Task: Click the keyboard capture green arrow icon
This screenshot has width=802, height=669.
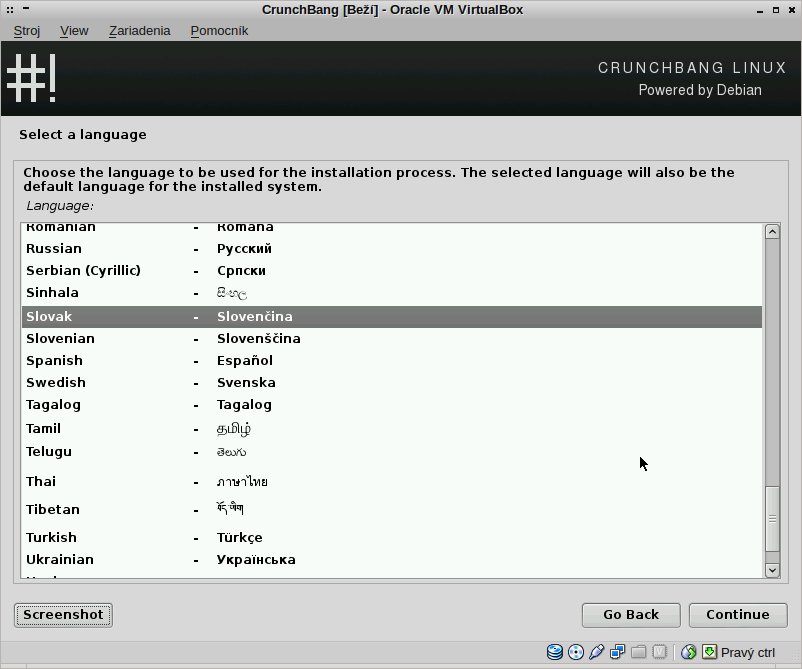Action: click(709, 652)
